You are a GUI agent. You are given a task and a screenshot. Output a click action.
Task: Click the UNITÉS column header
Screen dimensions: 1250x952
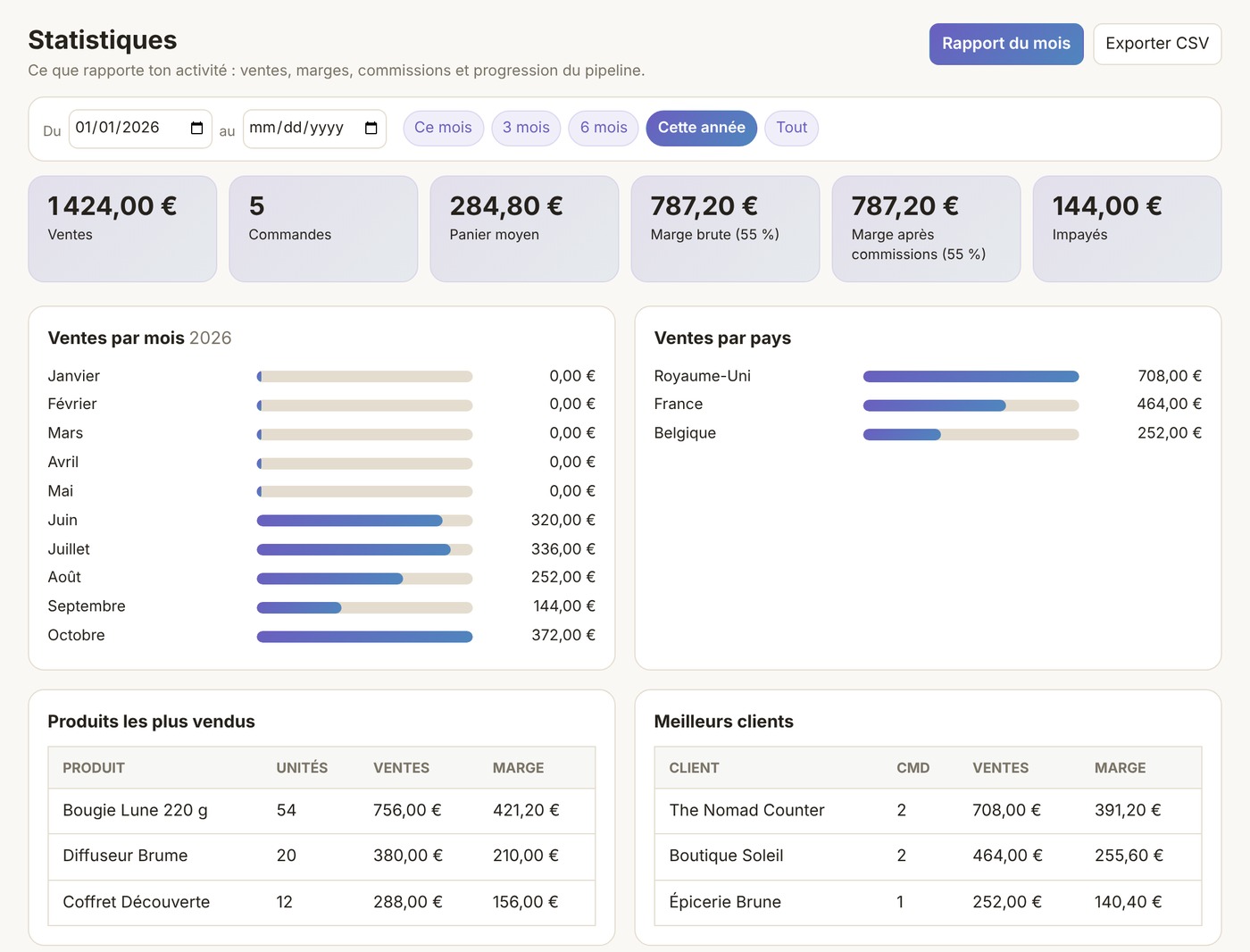click(302, 768)
